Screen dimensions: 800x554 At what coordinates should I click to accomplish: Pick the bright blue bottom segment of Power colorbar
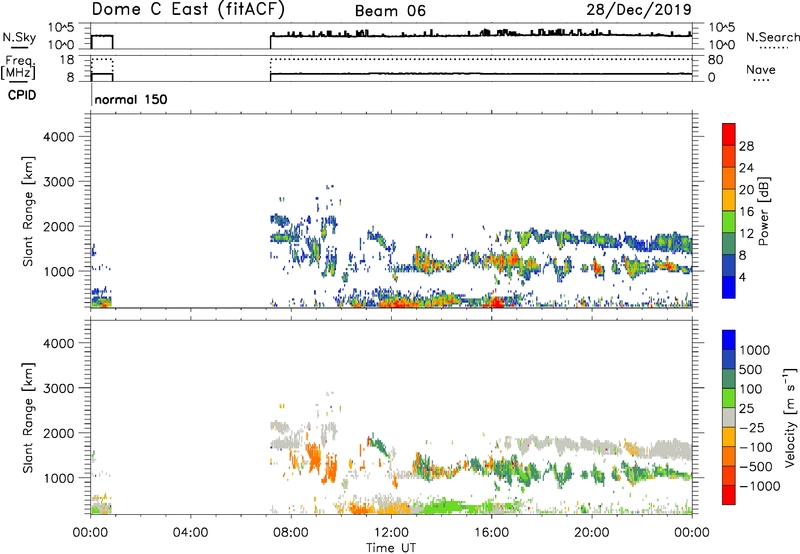[729, 287]
